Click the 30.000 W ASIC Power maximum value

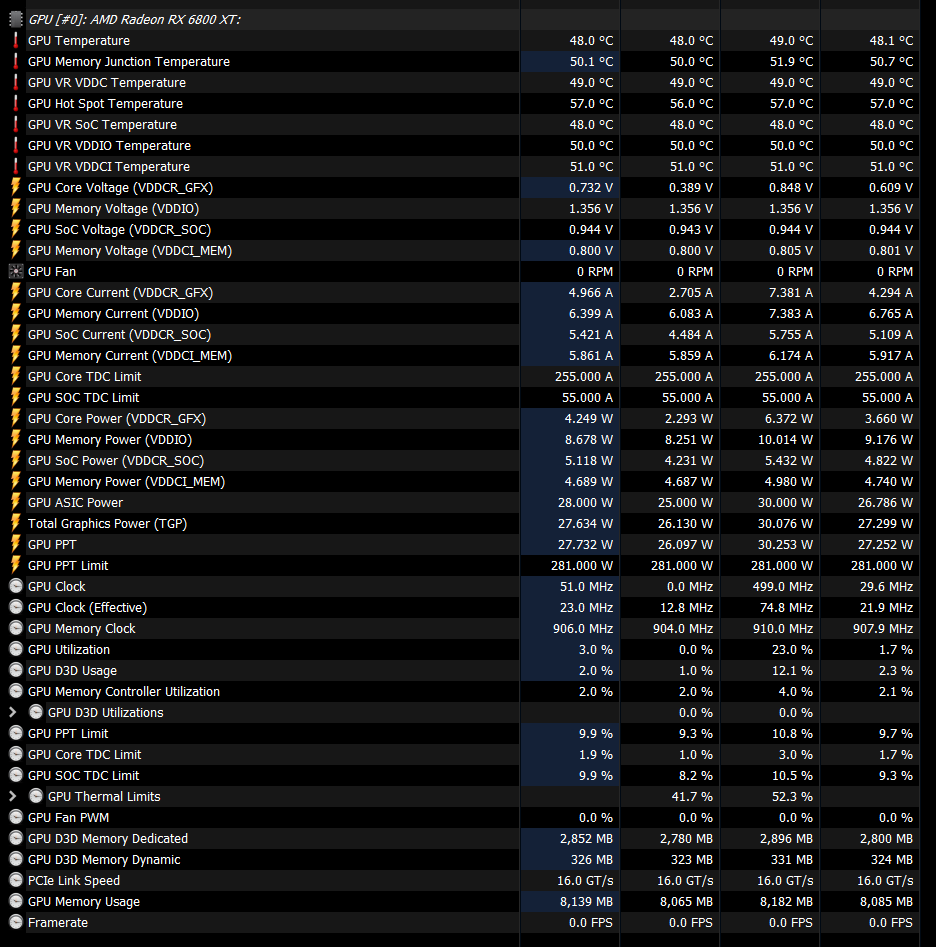tap(786, 503)
